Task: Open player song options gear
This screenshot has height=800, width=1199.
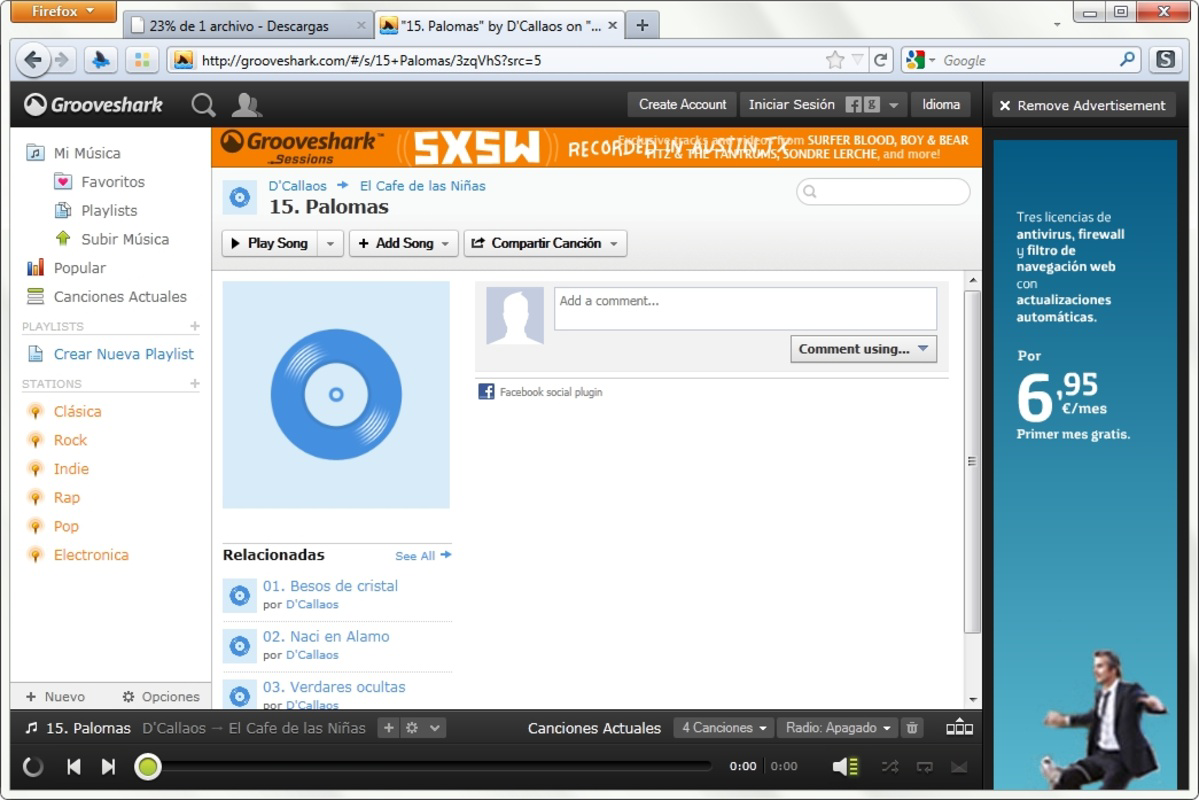Action: tap(412, 728)
